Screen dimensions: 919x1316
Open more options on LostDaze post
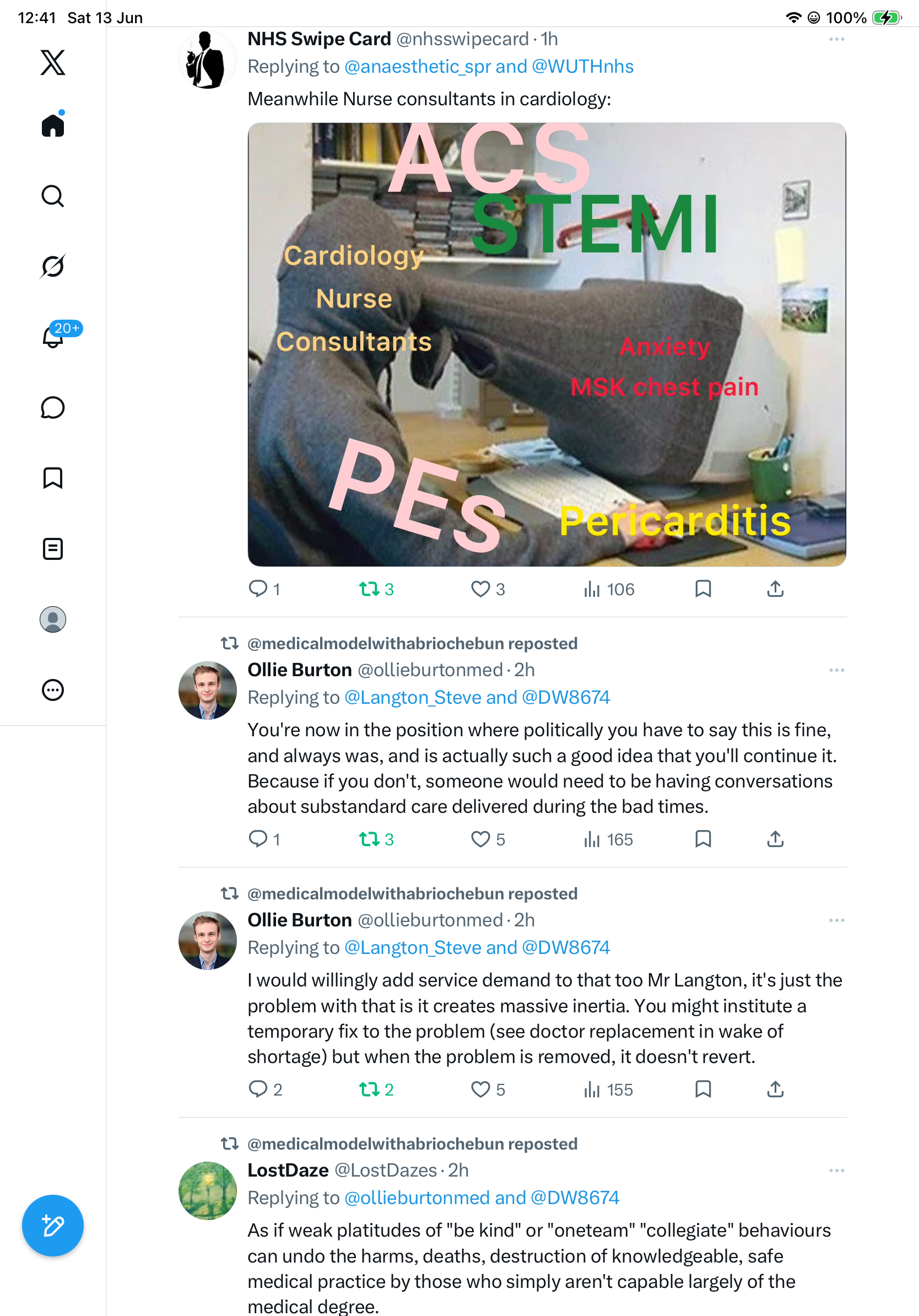[836, 1171]
